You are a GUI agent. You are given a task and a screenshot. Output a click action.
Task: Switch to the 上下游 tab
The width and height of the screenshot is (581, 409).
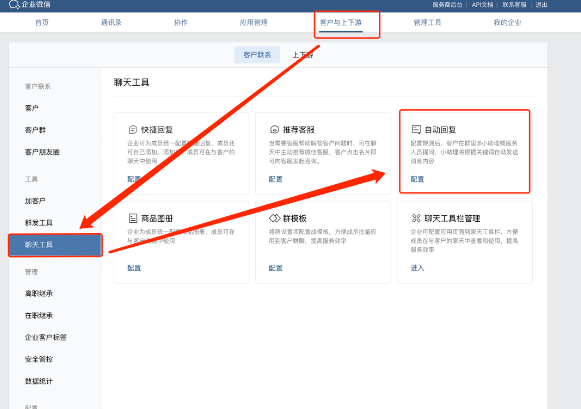click(x=303, y=55)
